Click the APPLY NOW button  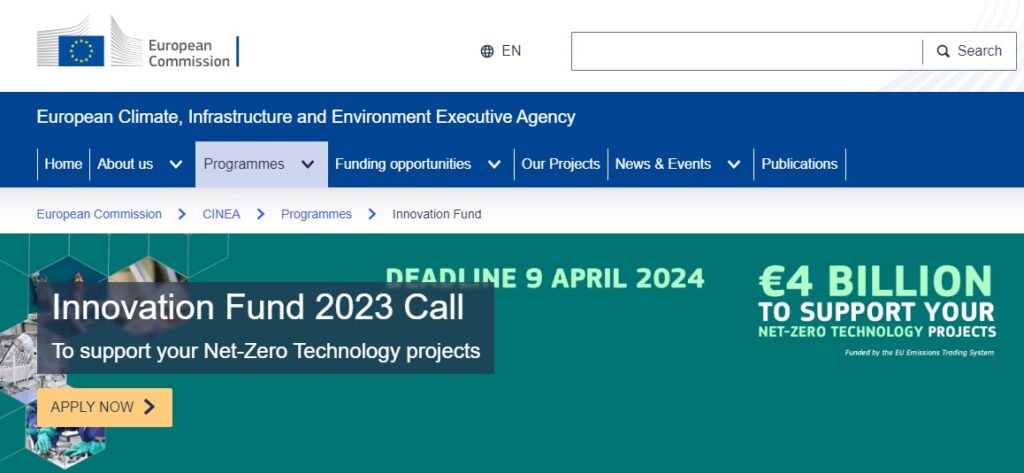click(x=104, y=407)
